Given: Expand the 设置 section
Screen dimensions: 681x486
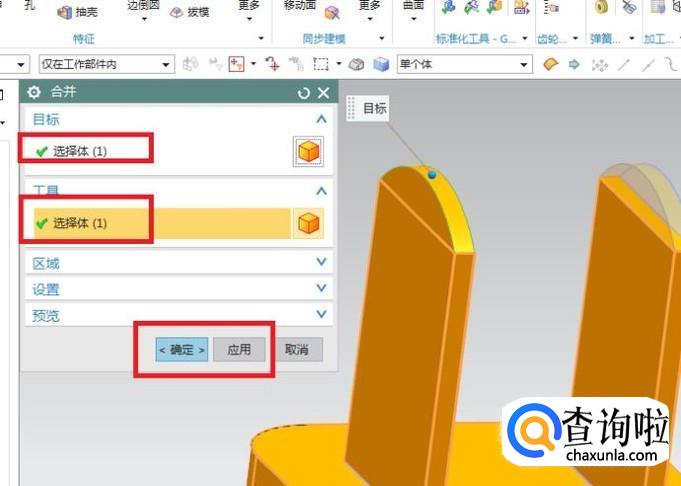Looking at the screenshot, I should pos(321,288).
